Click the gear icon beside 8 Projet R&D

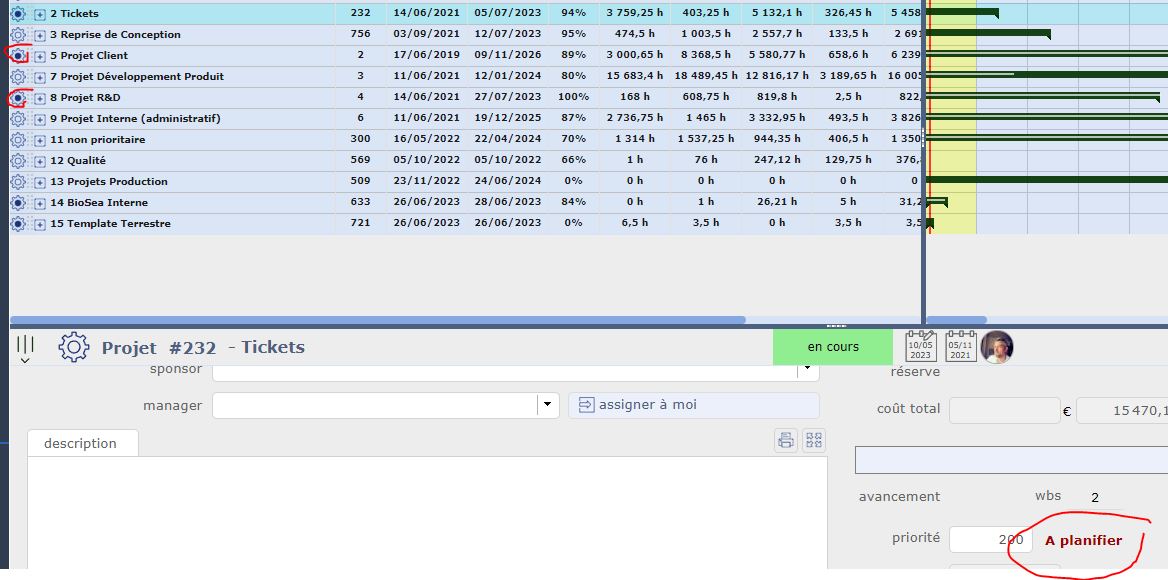pyautogui.click(x=18, y=98)
